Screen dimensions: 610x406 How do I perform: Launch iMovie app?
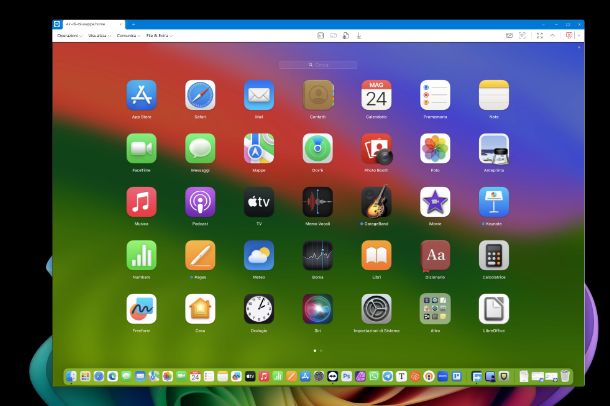[x=435, y=202]
